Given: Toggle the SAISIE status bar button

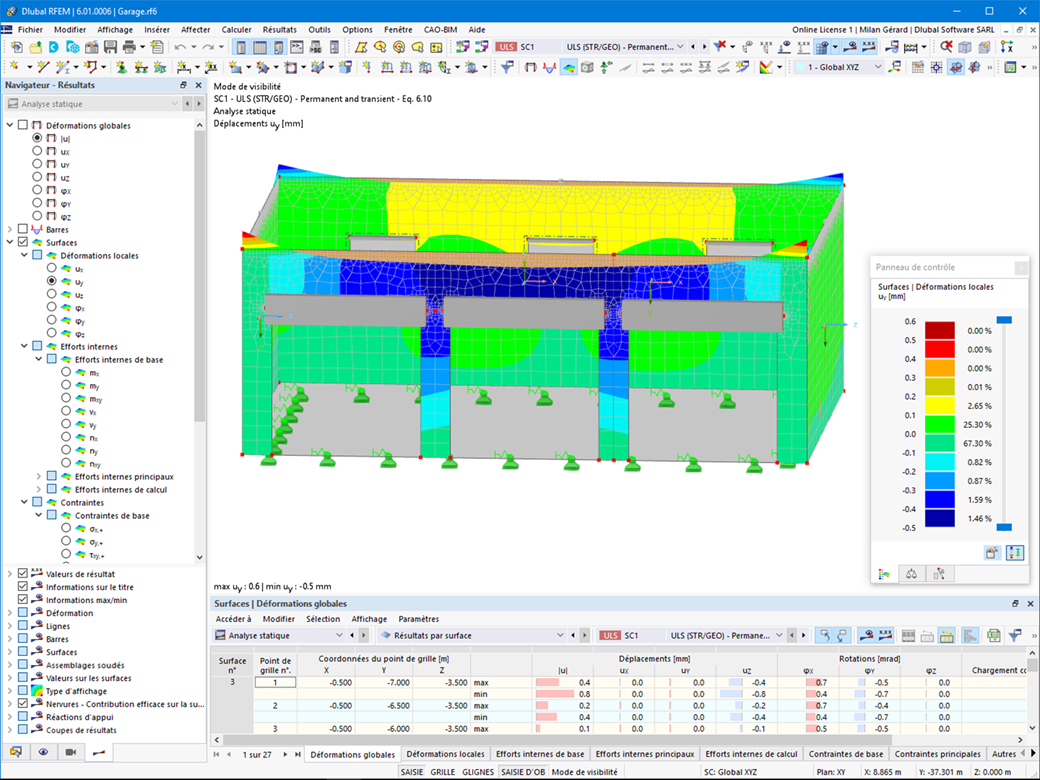Looking at the screenshot, I should (x=412, y=772).
